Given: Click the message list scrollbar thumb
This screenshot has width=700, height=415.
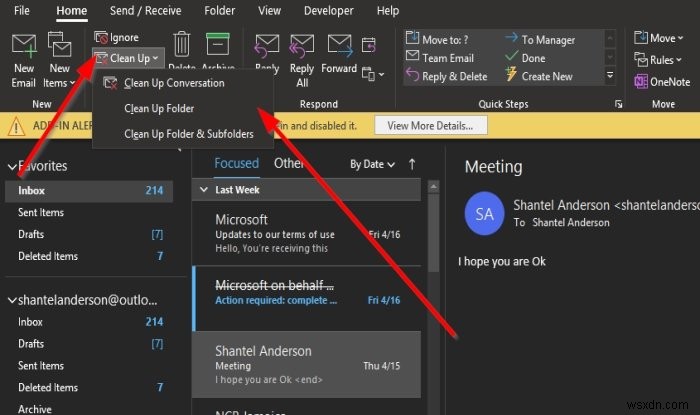Looking at the screenshot, I should (x=433, y=233).
